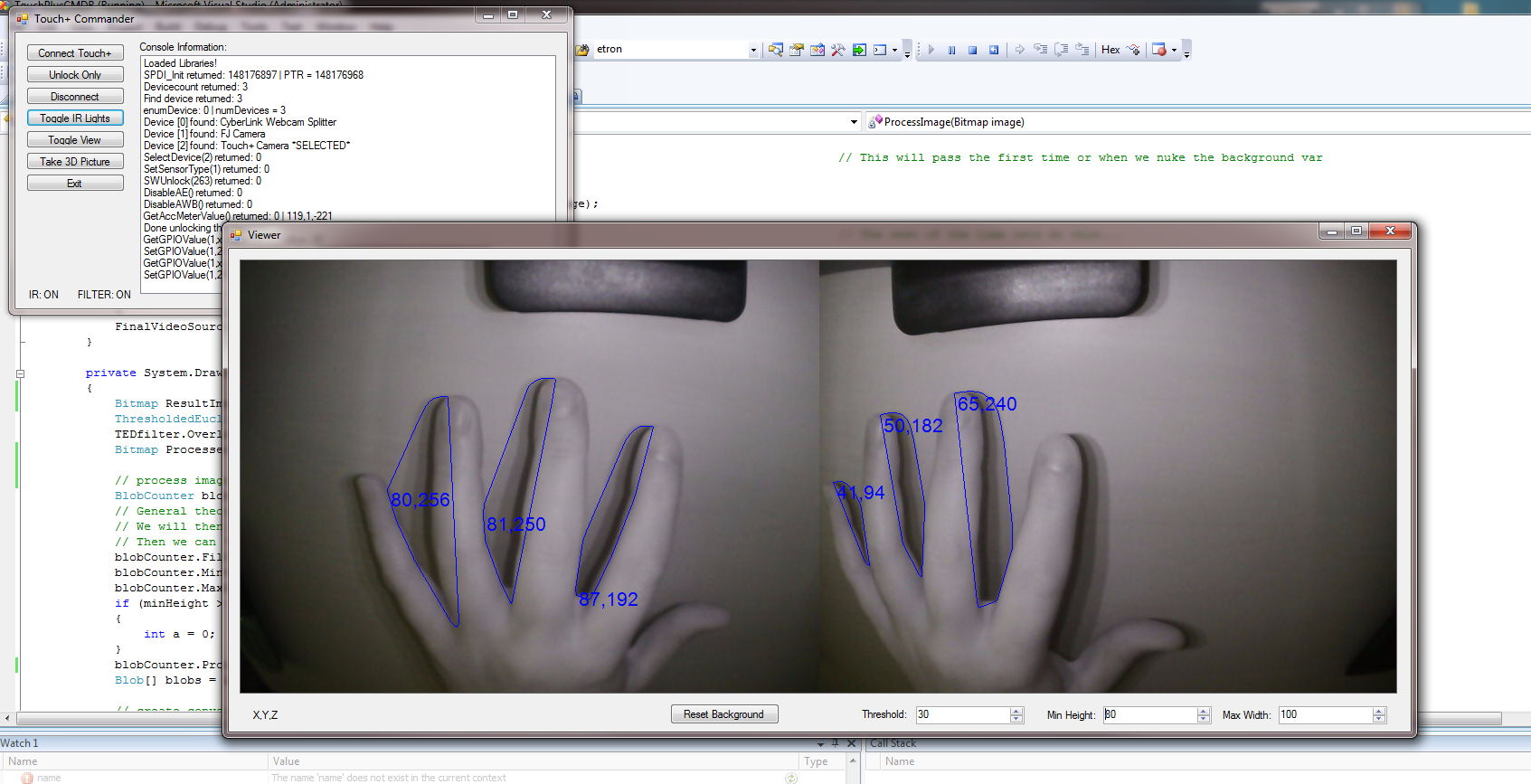Click the open-folder icon left of 'etron' box
This screenshot has height=784, width=1531.
click(583, 50)
